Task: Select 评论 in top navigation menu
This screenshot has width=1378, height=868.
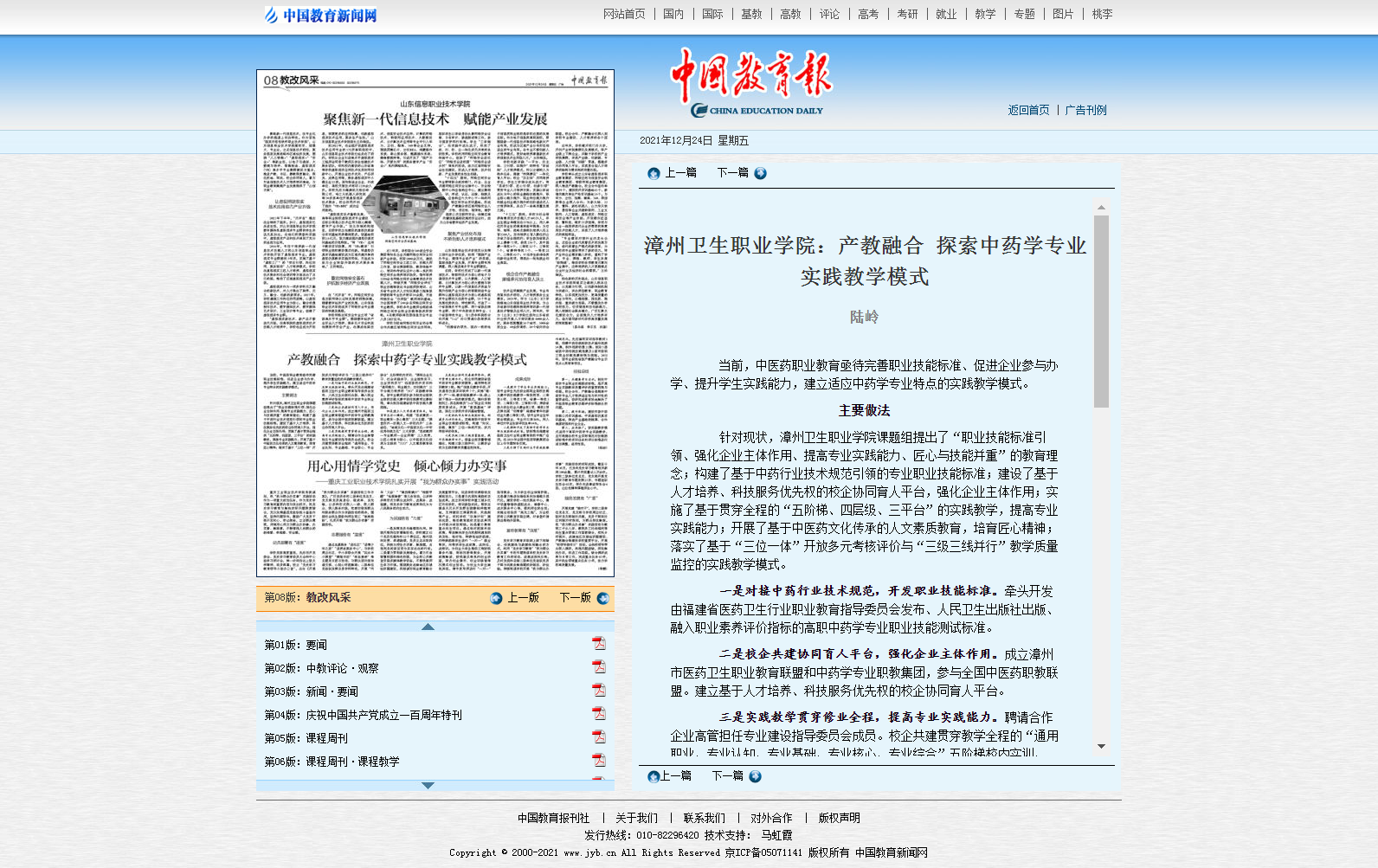Action: click(829, 14)
